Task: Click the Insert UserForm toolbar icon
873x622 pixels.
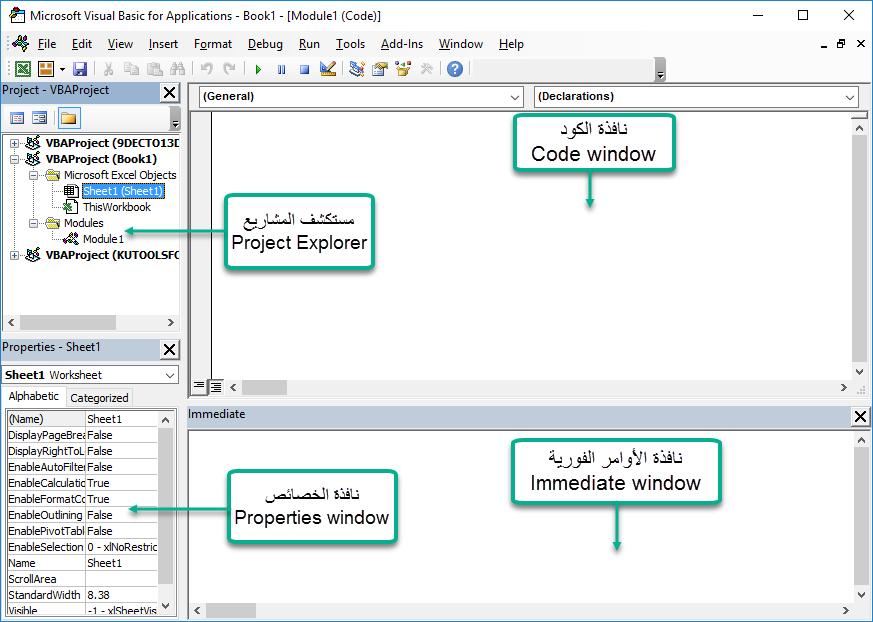Action: click(46, 69)
